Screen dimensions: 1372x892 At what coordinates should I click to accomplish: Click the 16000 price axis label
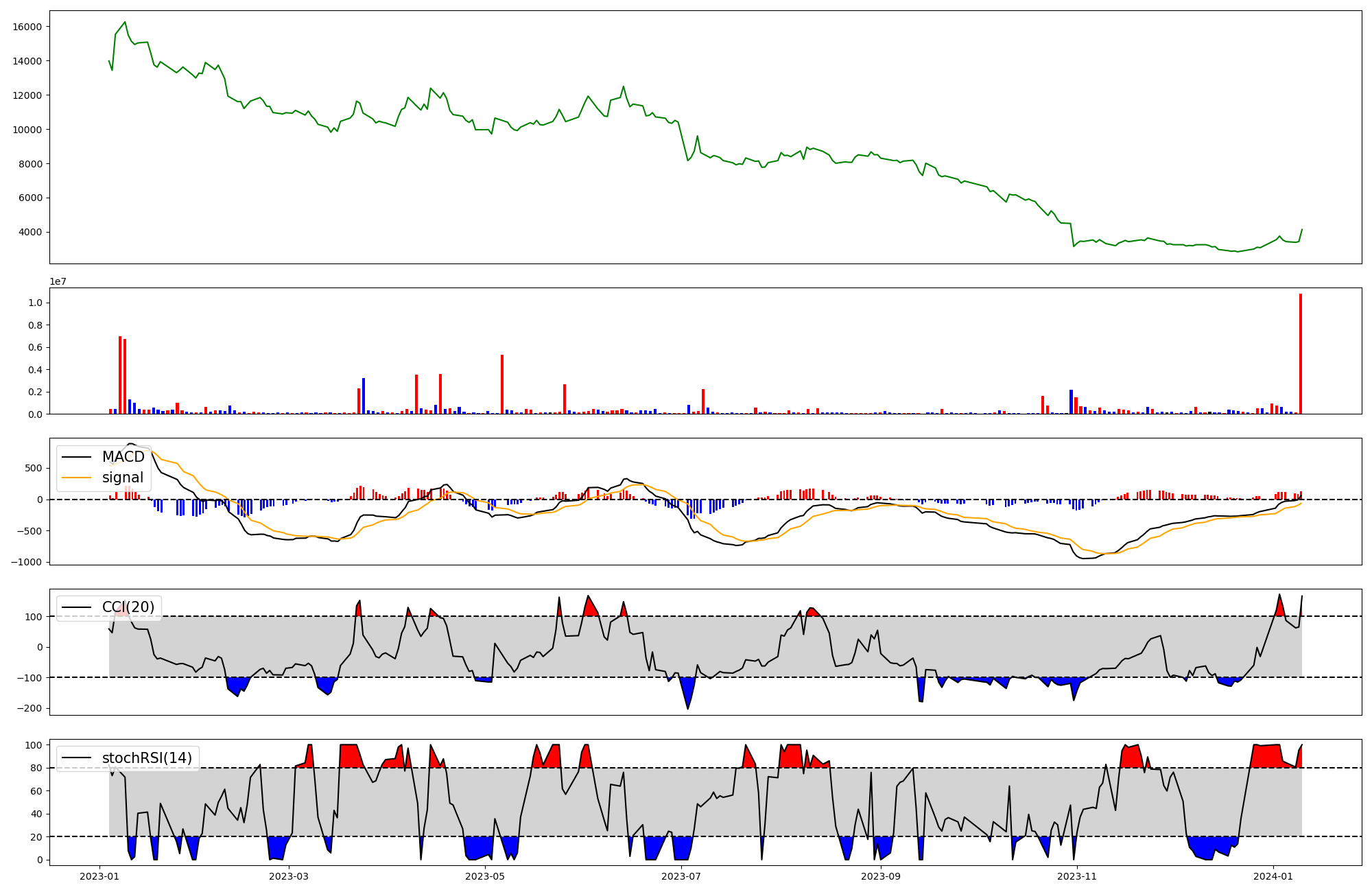pyautogui.click(x=27, y=27)
